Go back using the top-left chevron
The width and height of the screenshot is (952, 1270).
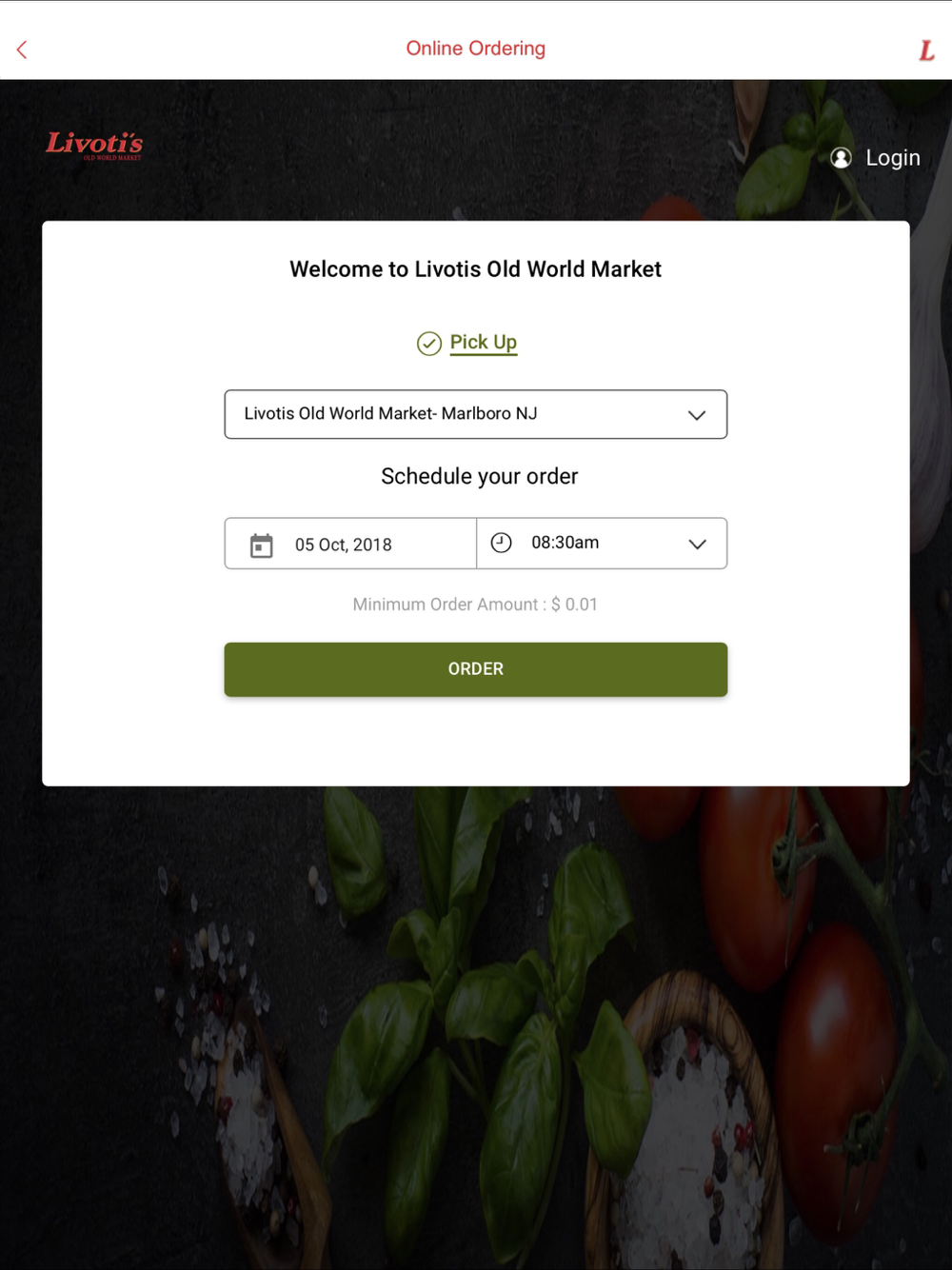(x=22, y=50)
